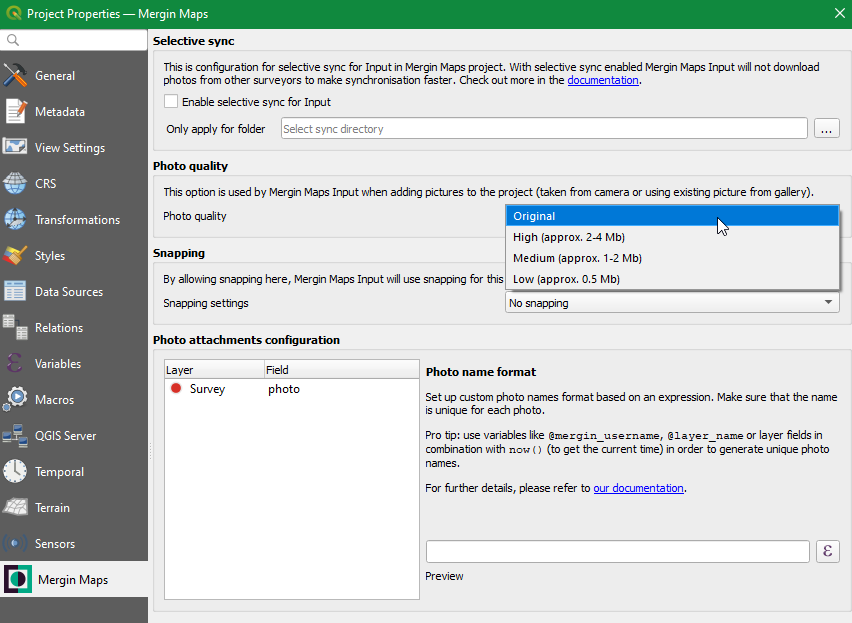Switch to the Mergin Maps tab label
Image resolution: width=852 pixels, height=623 pixels.
click(x=73, y=580)
